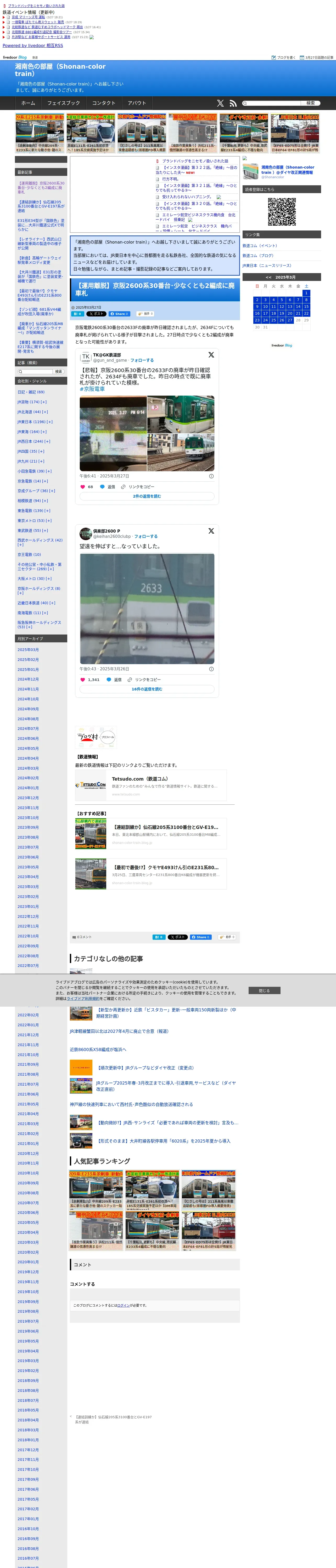Open the JR東日本（ニュースリリース） link
Viewport: 336px width, 1568px height.
click(x=267, y=266)
